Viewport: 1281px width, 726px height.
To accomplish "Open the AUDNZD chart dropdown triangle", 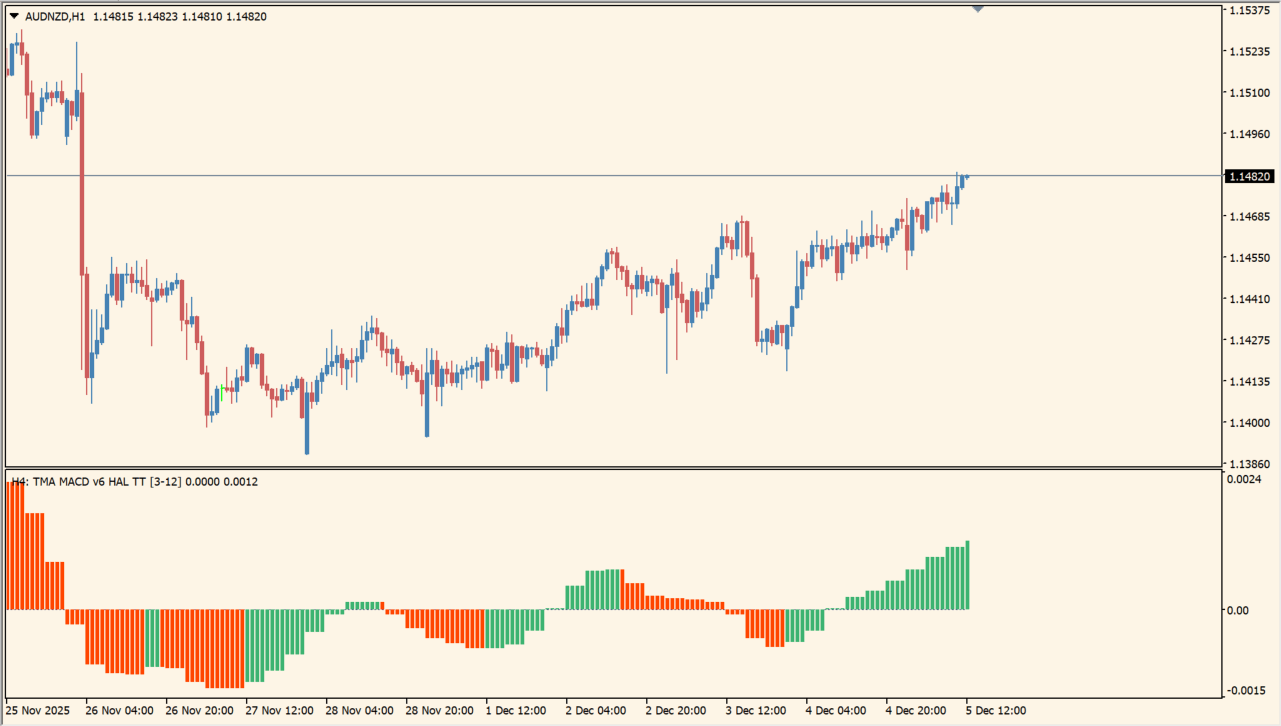I will pyautogui.click(x=12, y=15).
